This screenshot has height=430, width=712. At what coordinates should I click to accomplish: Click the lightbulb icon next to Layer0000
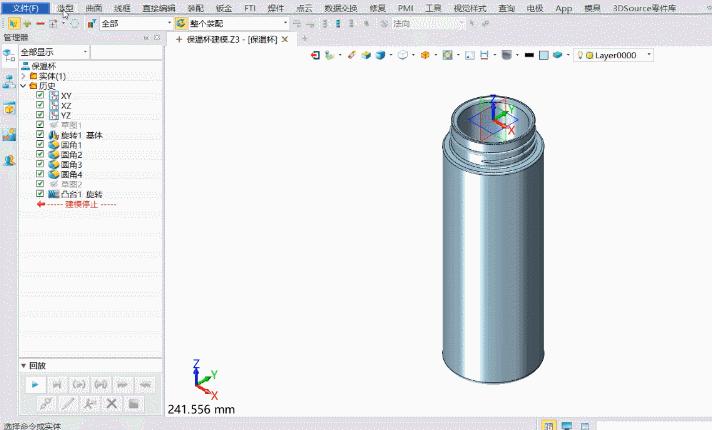pos(580,55)
